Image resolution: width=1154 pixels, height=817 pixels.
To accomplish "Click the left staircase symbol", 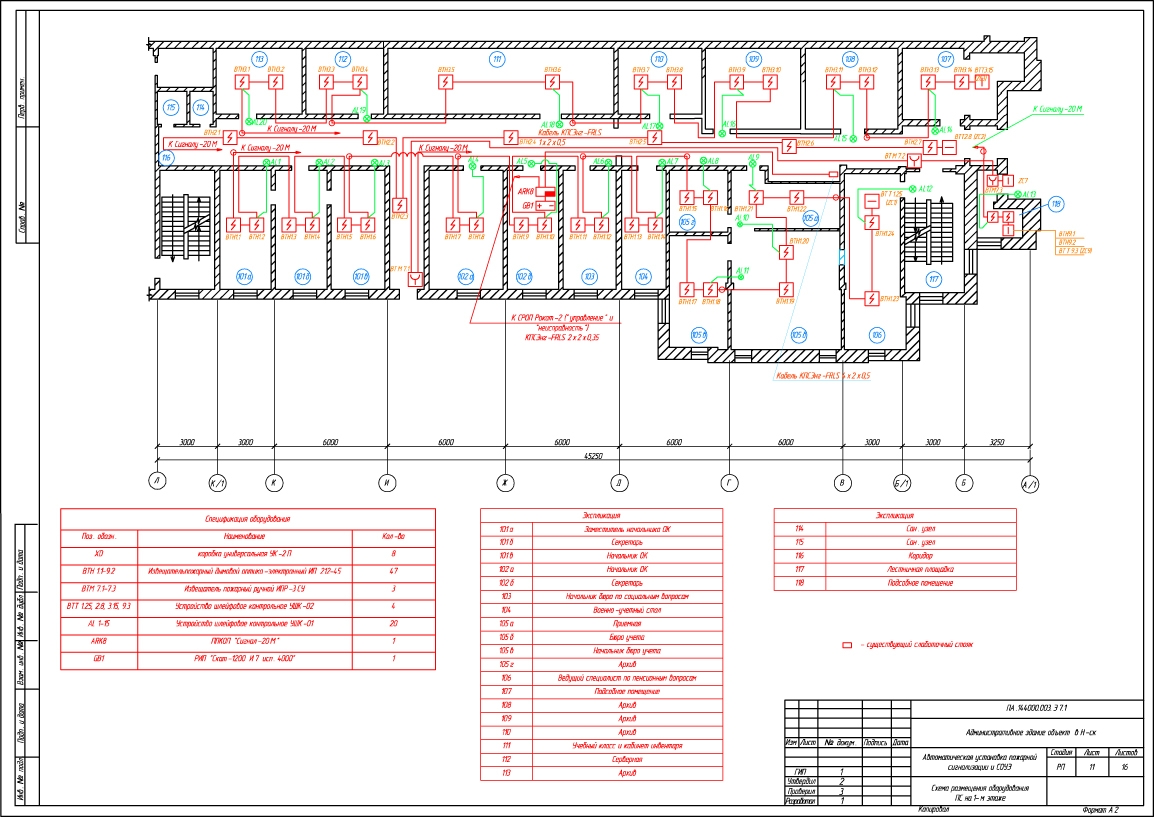I will (x=187, y=227).
